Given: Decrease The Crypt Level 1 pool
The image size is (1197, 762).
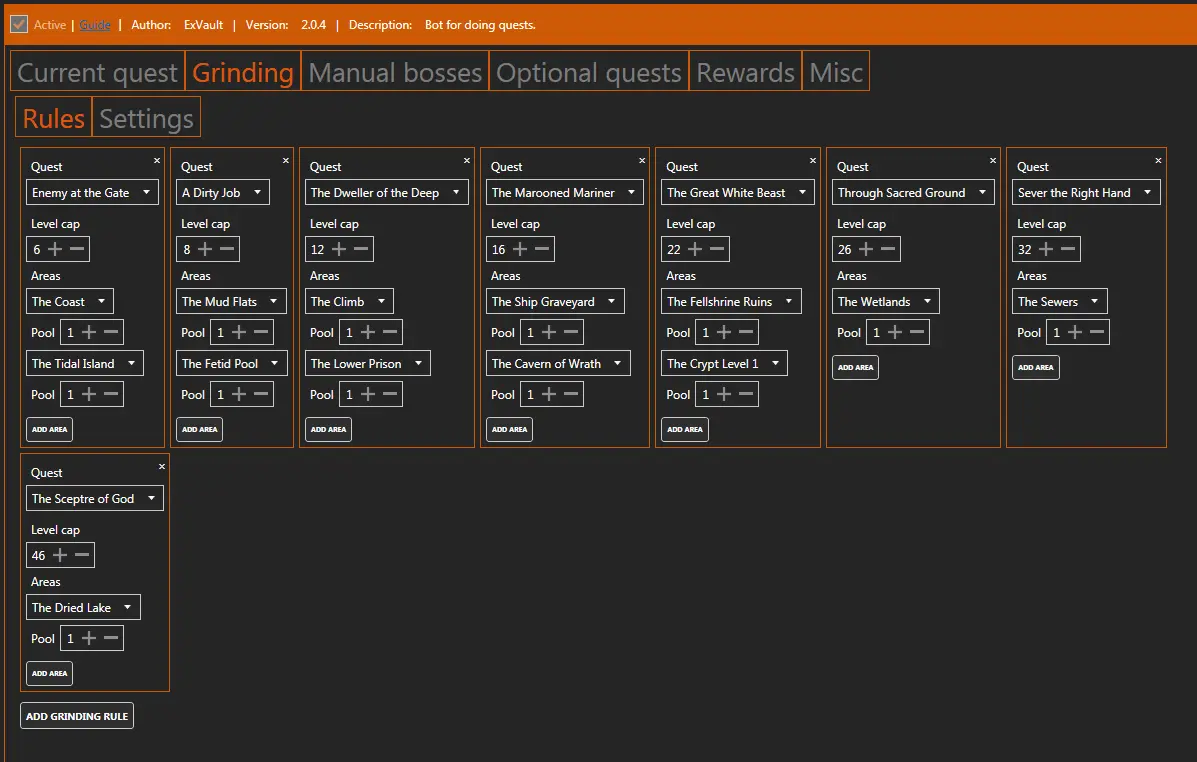Looking at the screenshot, I should (x=746, y=394).
